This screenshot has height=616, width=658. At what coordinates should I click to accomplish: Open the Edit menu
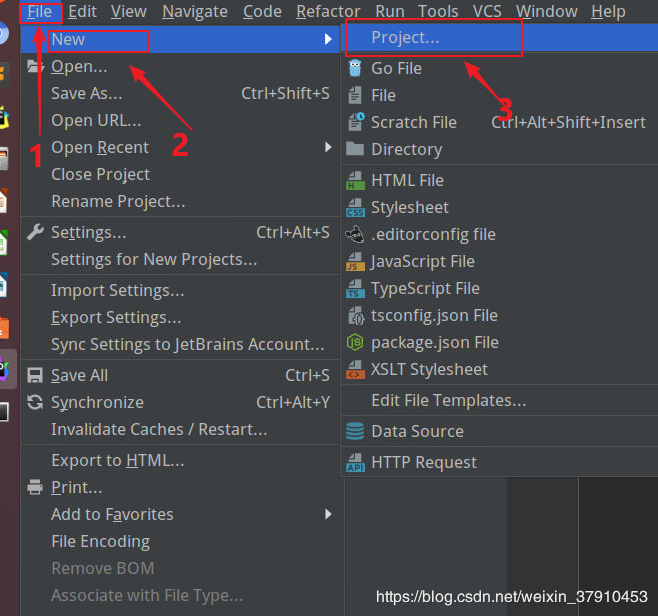pos(82,12)
